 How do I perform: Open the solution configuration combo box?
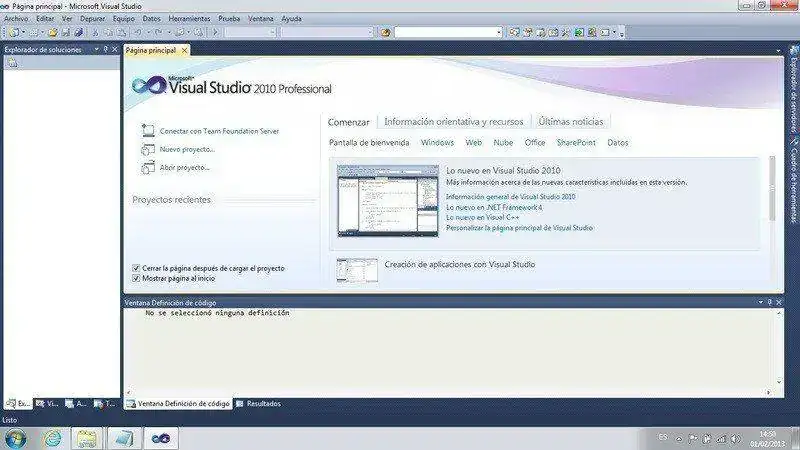(x=251, y=32)
